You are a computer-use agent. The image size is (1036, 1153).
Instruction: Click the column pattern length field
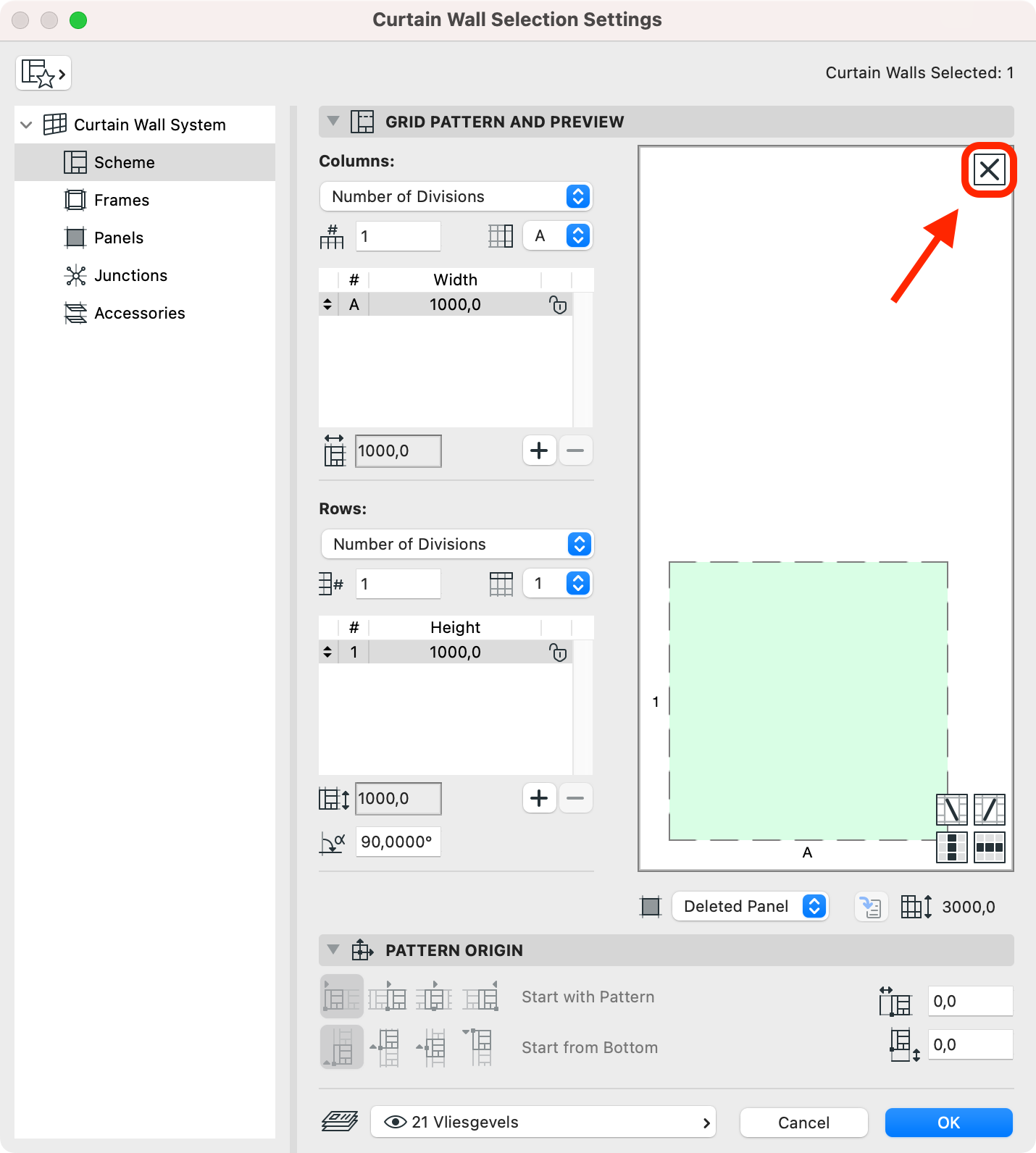pyautogui.click(x=398, y=450)
